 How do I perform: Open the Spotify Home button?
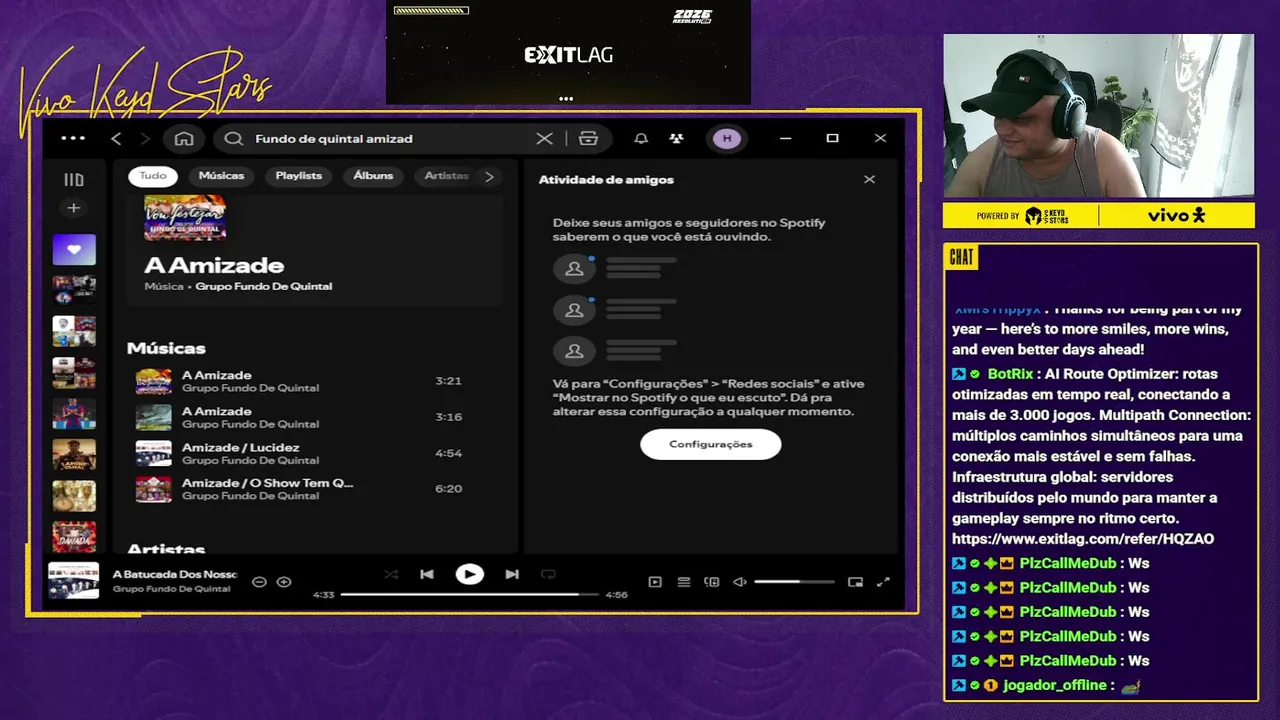coord(184,138)
